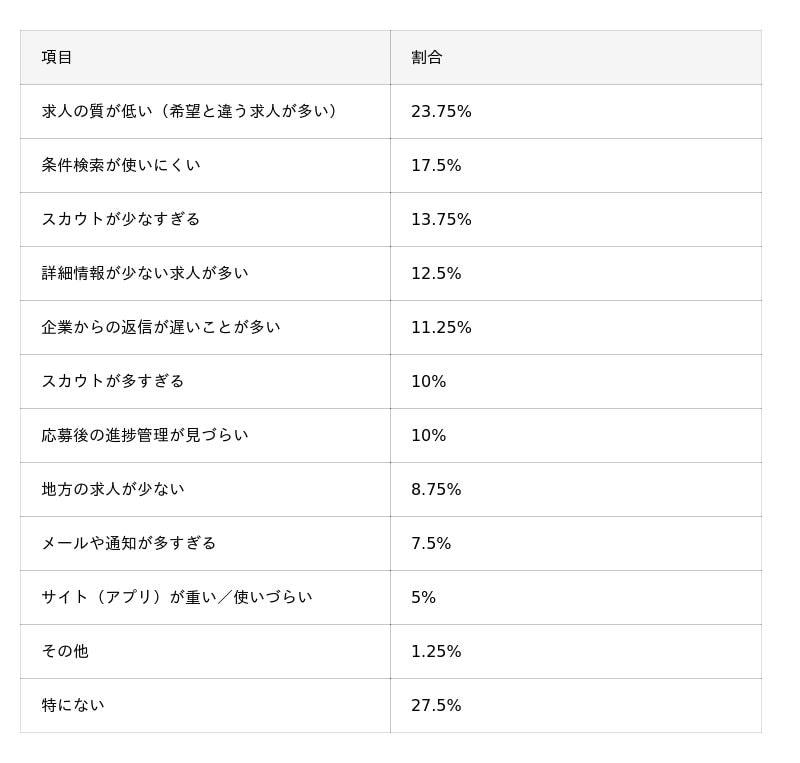Image resolution: width=800 pixels, height=763 pixels.
Task: Click the 11.25% percentage cell
Action: (441, 327)
